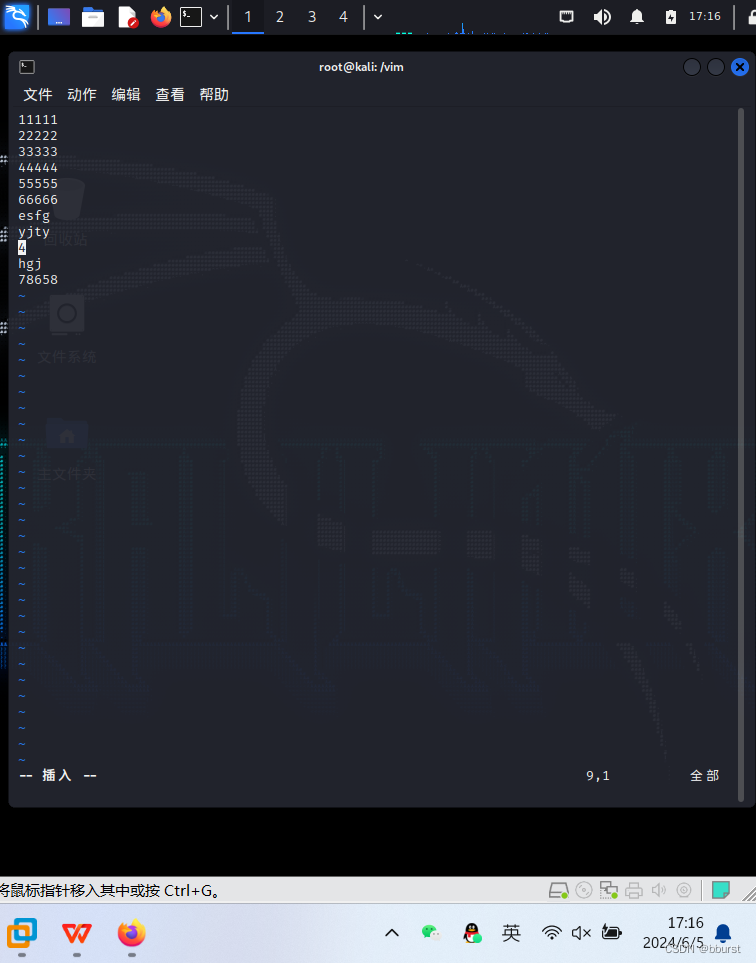The height and width of the screenshot is (963, 756).
Task: Launch Firefox from the Kali top panel
Action: tap(161, 17)
